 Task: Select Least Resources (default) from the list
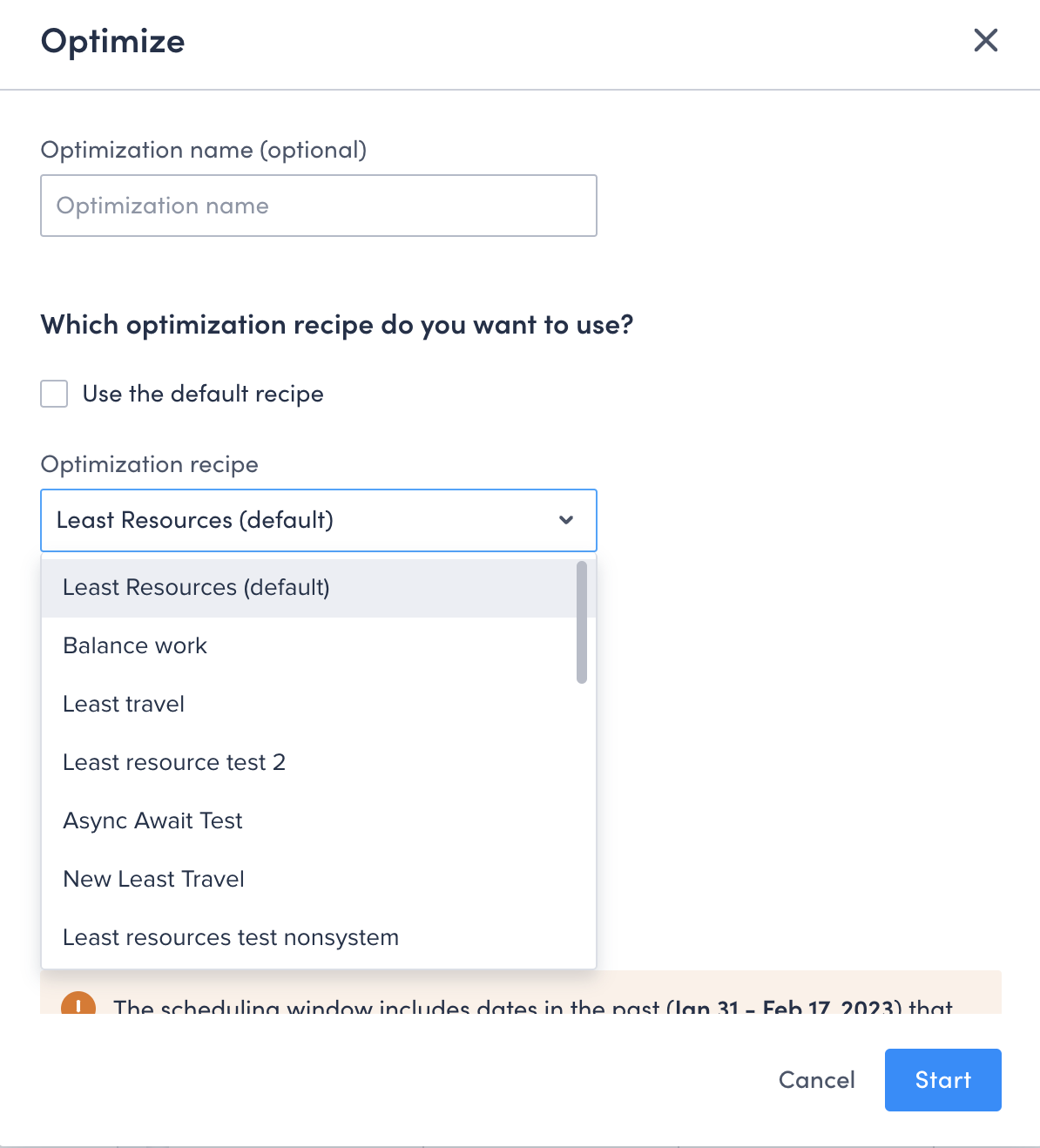(196, 587)
